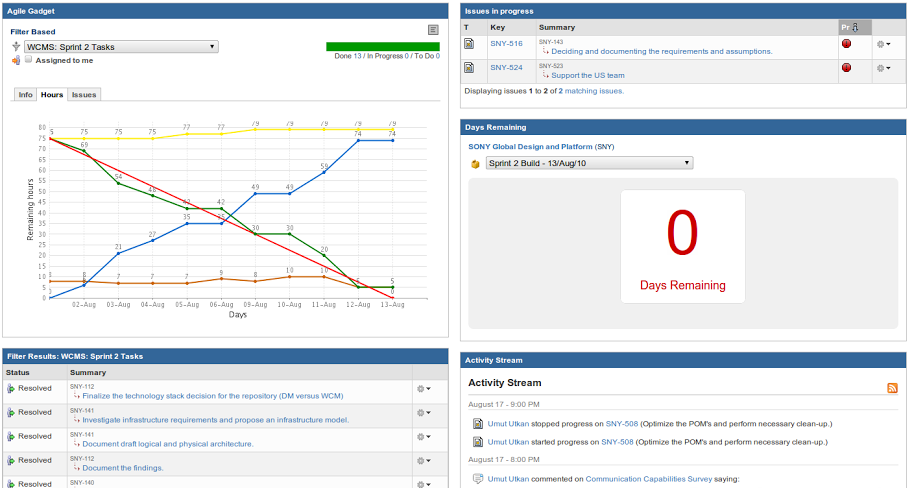The image size is (912, 488).
Task: Click the Resolved status icon for Document the findings
Action: point(11,460)
